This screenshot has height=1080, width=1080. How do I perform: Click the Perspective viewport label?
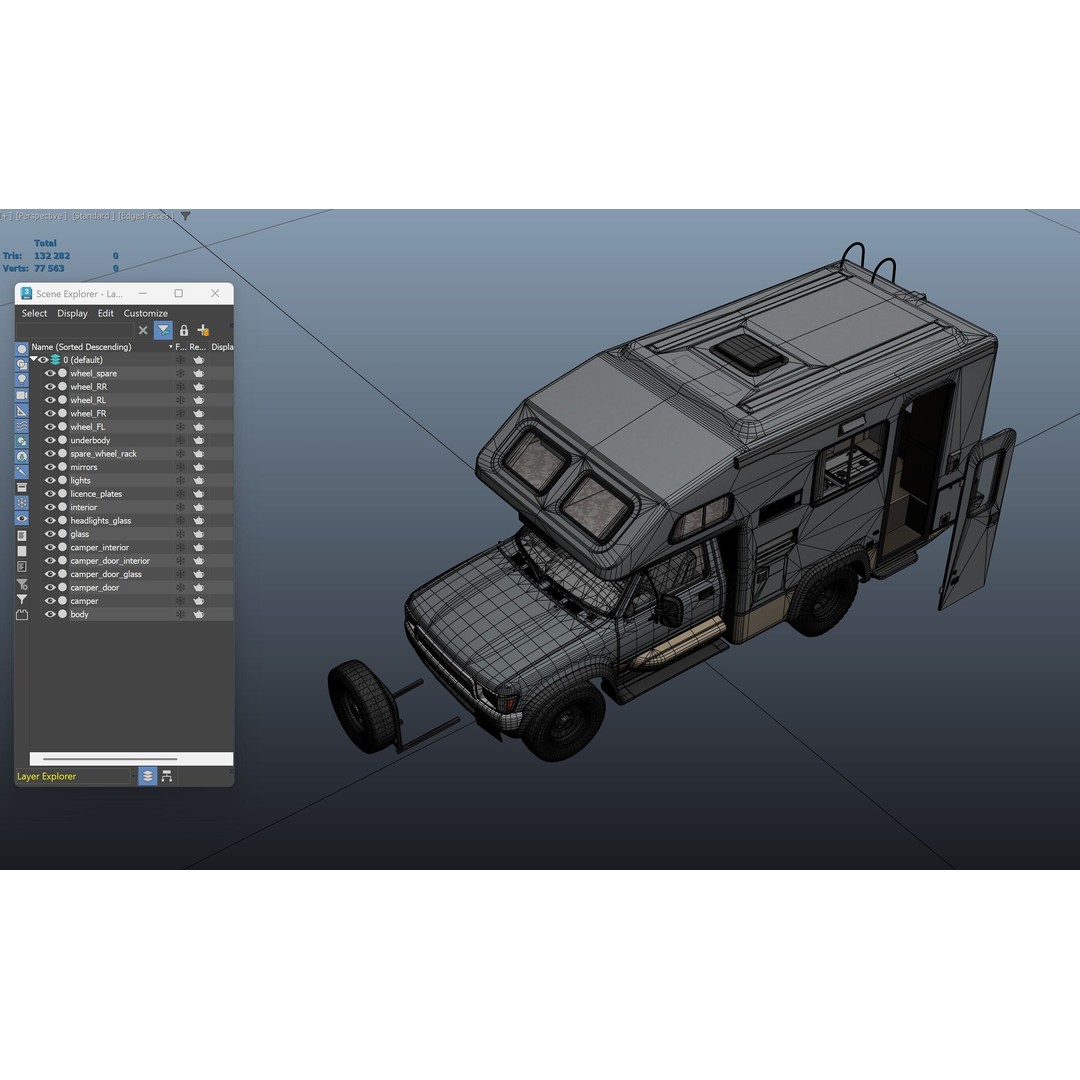point(40,215)
